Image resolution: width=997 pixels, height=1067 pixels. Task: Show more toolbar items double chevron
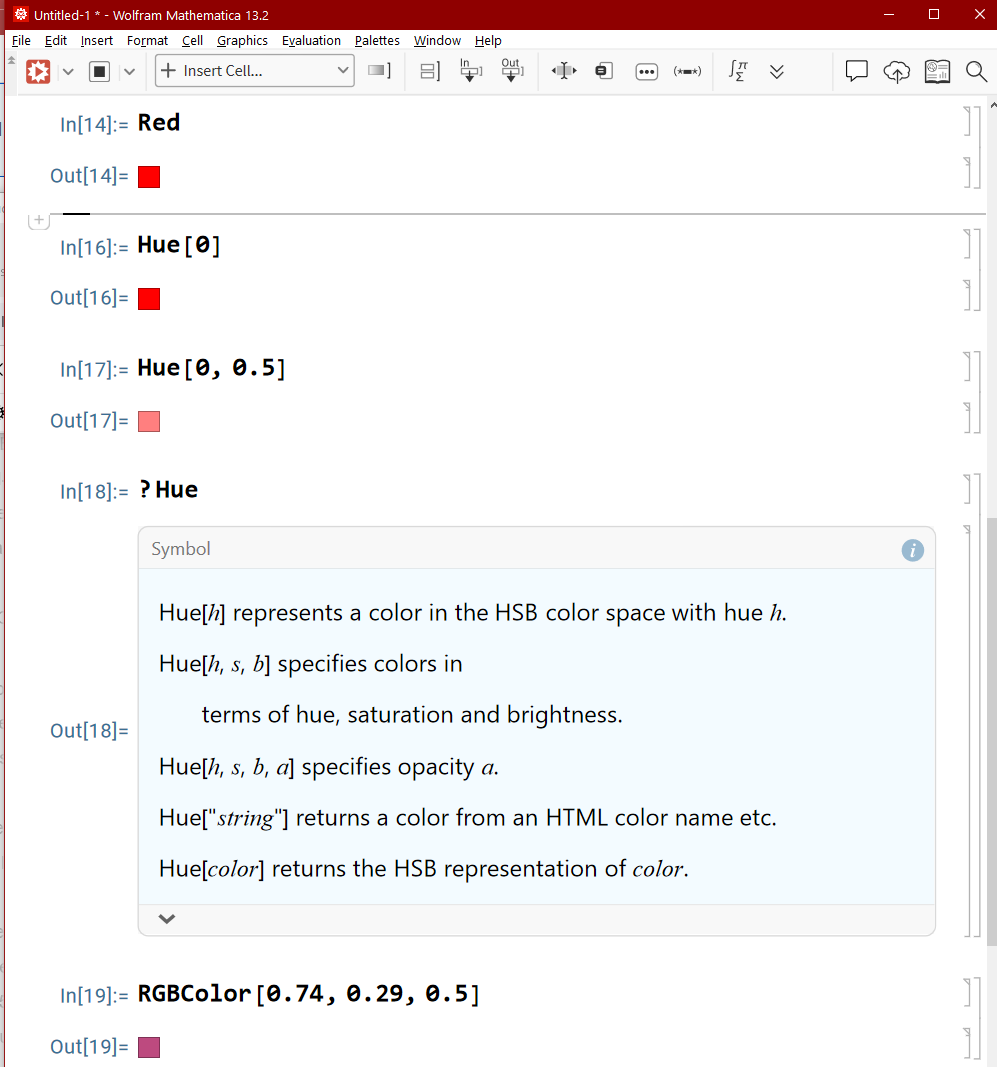pos(777,71)
